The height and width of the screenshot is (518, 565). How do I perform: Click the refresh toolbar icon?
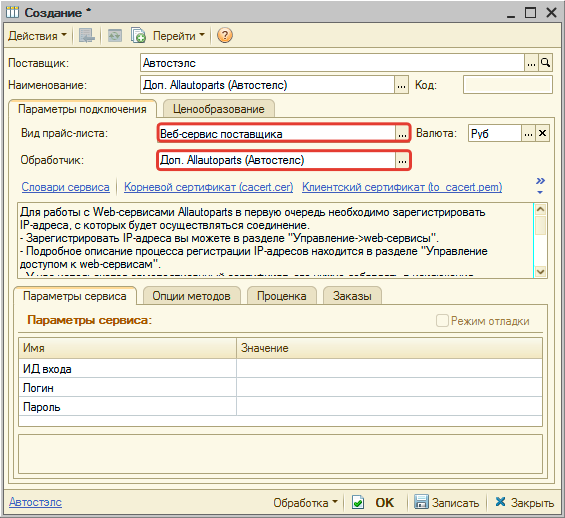(x=115, y=36)
